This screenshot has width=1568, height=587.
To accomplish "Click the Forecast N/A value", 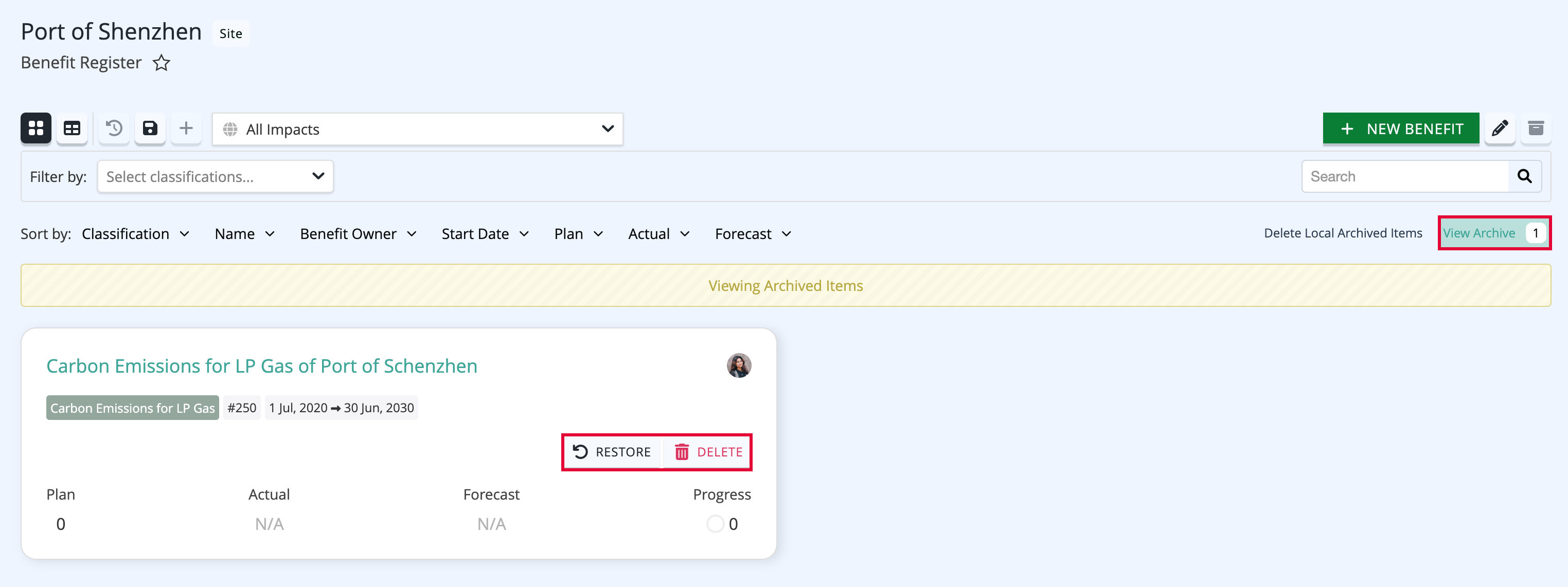I will coord(491,524).
